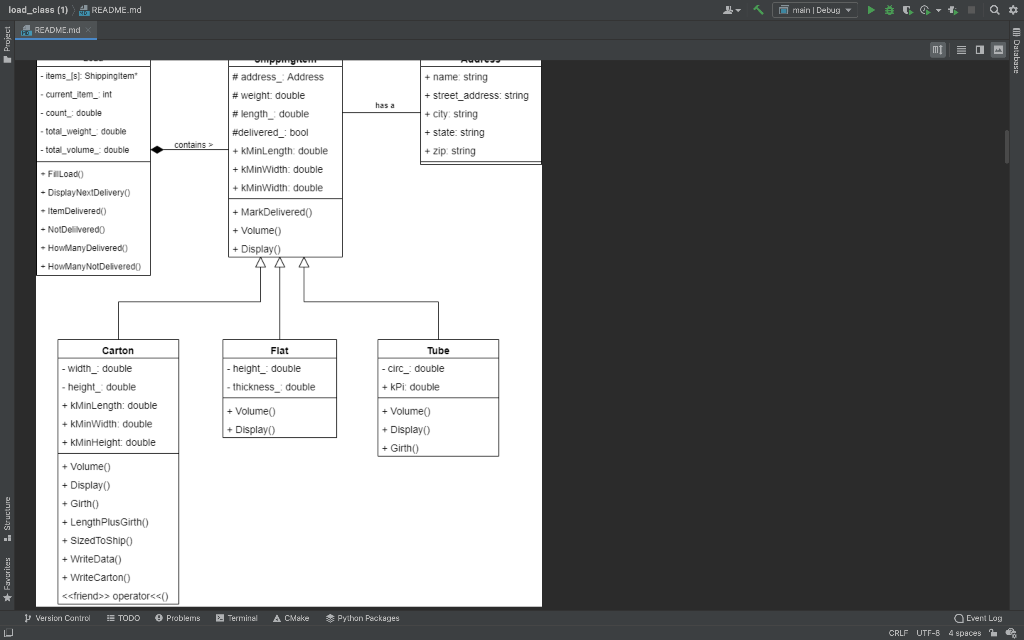
Task: Open the CMake panel
Action: (x=291, y=618)
